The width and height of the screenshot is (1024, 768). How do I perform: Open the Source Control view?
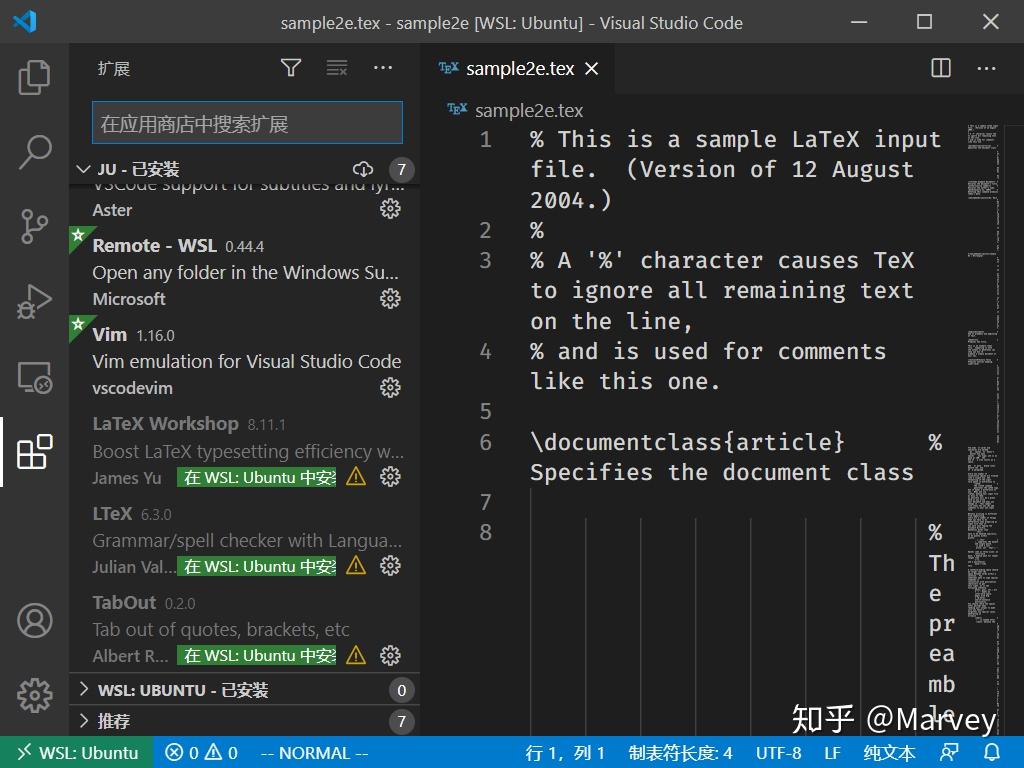34,227
